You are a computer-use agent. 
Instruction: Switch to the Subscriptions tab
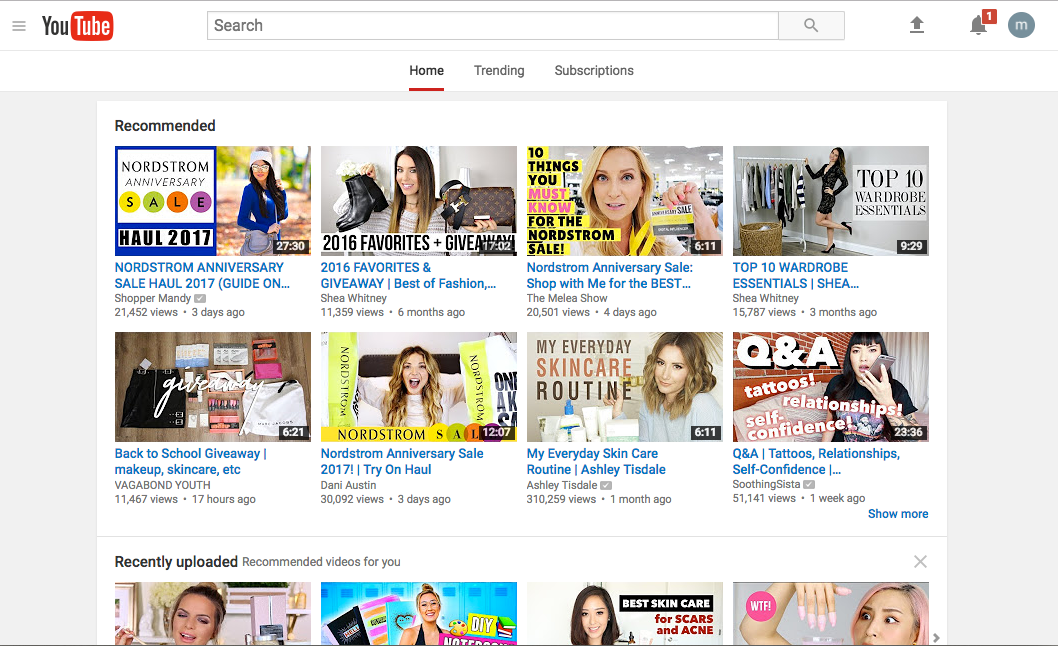coord(594,71)
